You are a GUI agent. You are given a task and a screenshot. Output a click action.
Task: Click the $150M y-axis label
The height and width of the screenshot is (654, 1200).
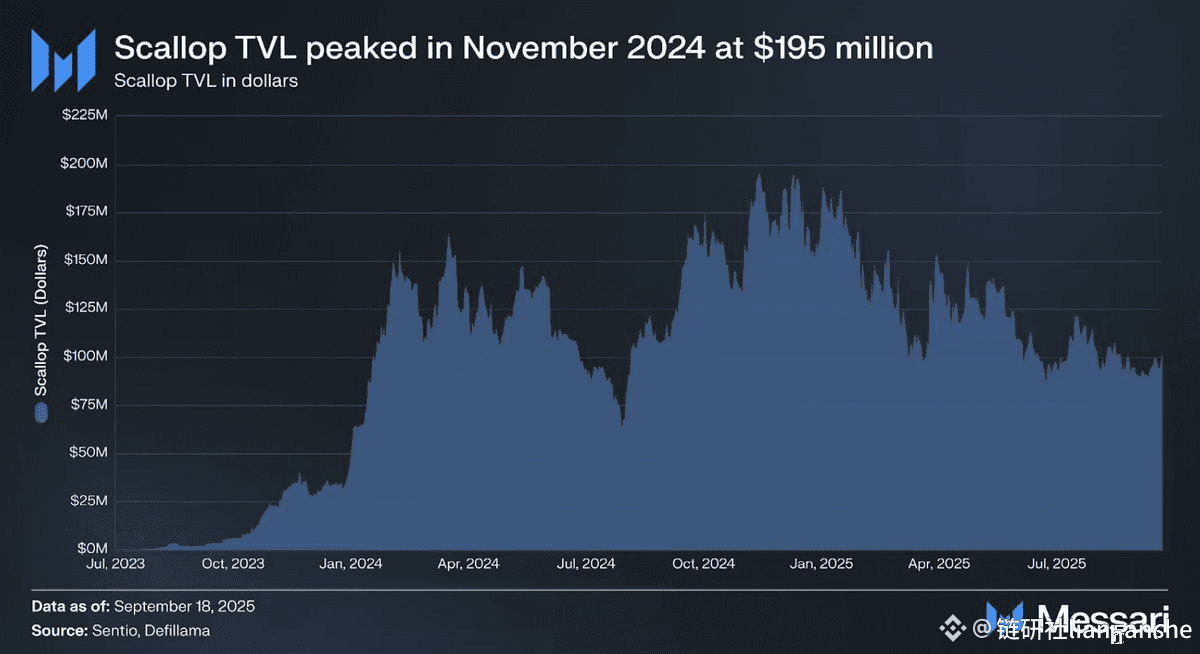tap(84, 260)
